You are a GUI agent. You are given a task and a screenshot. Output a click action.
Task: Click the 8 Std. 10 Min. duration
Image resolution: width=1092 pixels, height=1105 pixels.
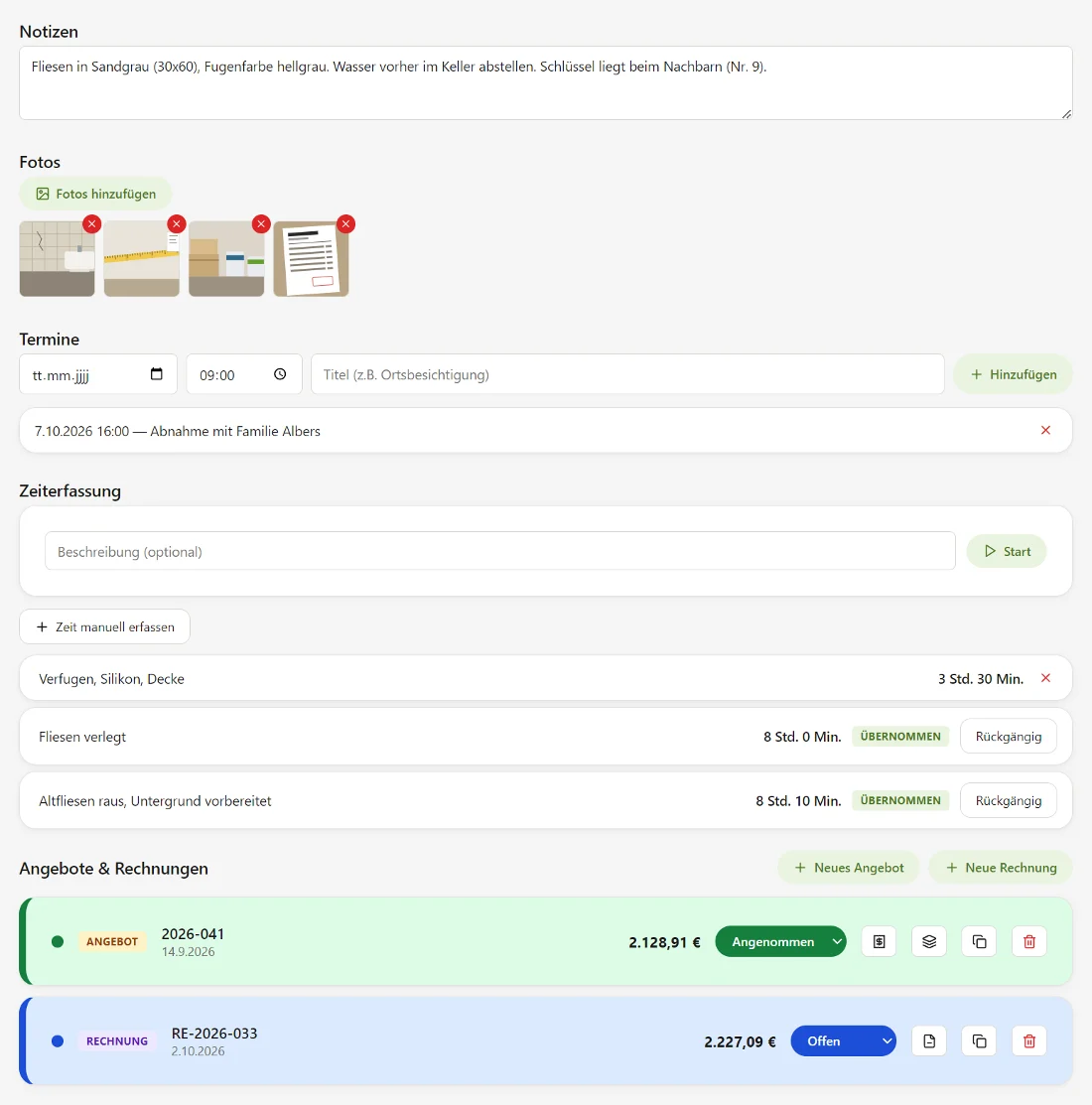(x=798, y=800)
